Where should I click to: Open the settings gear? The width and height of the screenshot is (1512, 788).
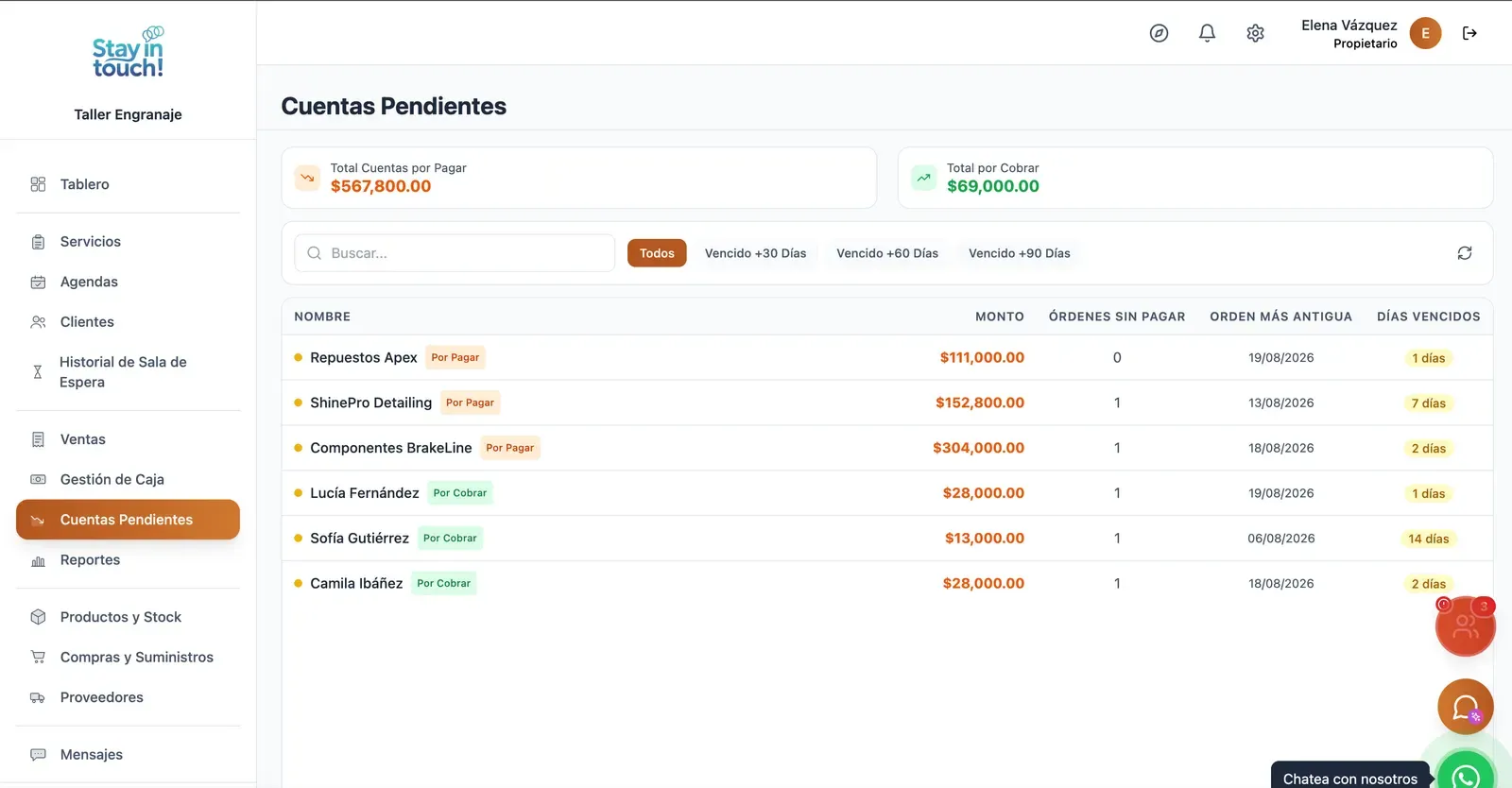pos(1255,33)
